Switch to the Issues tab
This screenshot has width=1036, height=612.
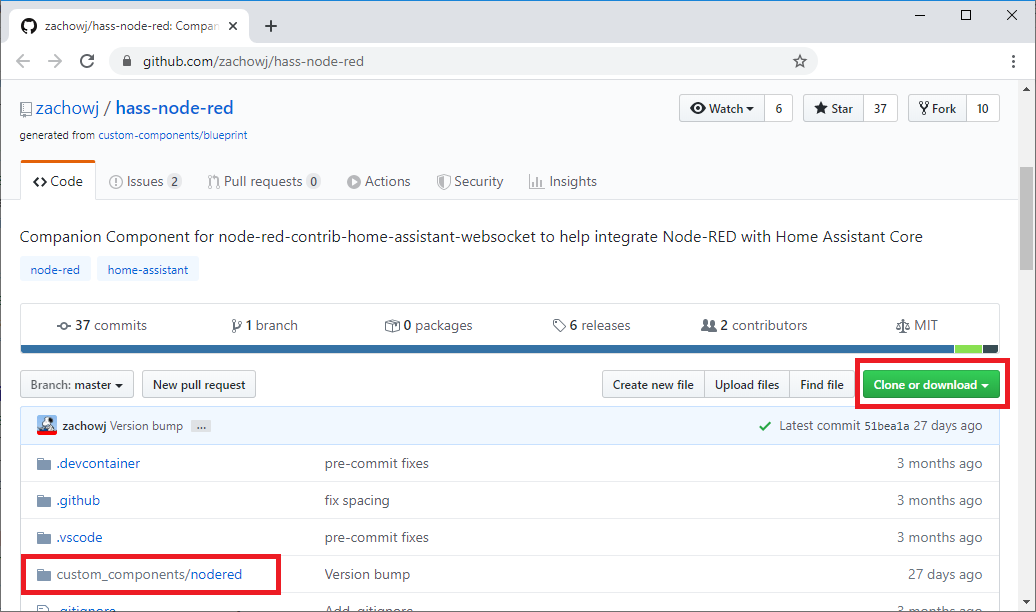click(x=145, y=181)
